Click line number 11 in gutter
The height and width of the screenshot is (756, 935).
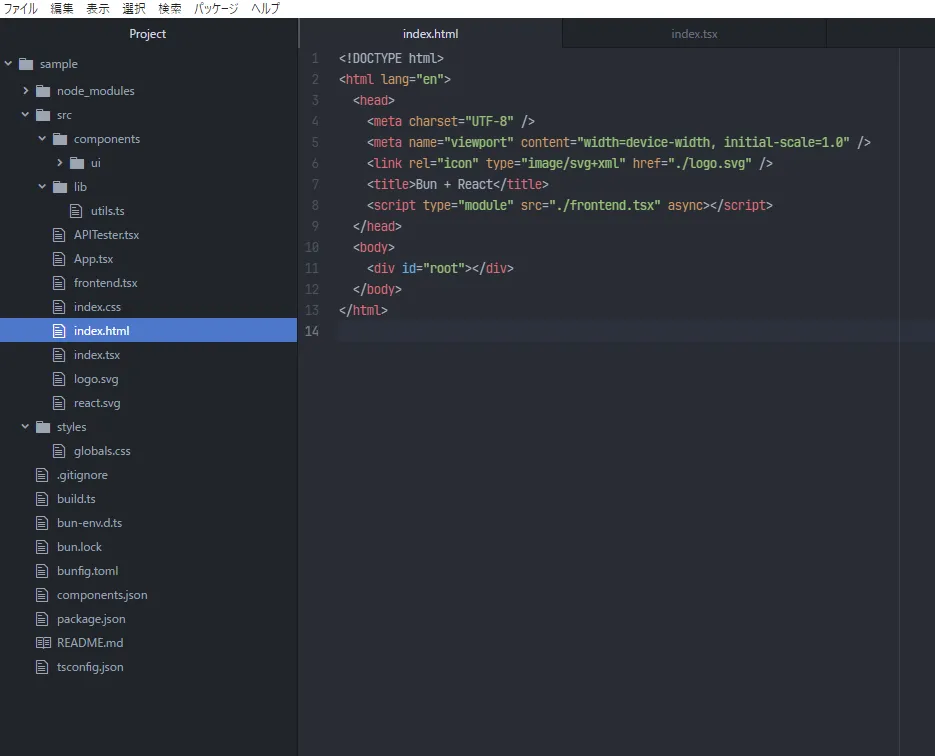(x=312, y=268)
